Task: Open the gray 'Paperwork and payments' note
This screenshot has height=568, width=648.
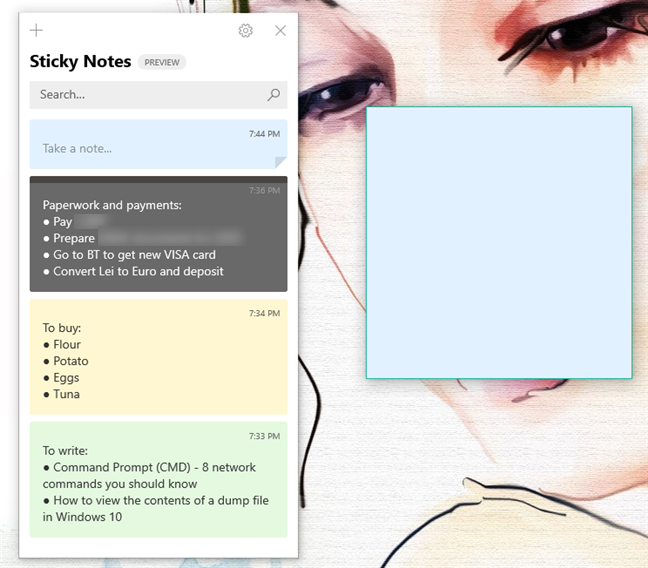Action: point(158,234)
